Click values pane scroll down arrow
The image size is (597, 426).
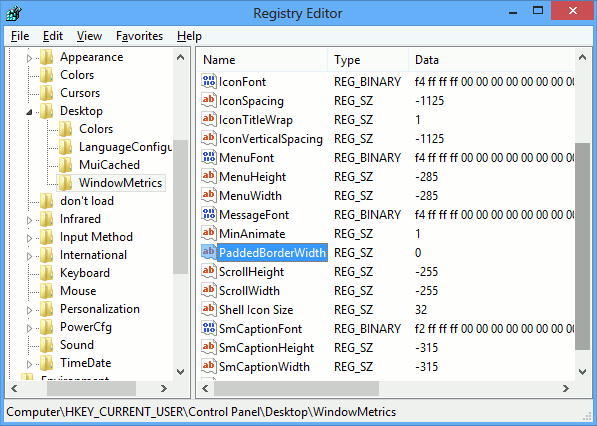point(582,372)
